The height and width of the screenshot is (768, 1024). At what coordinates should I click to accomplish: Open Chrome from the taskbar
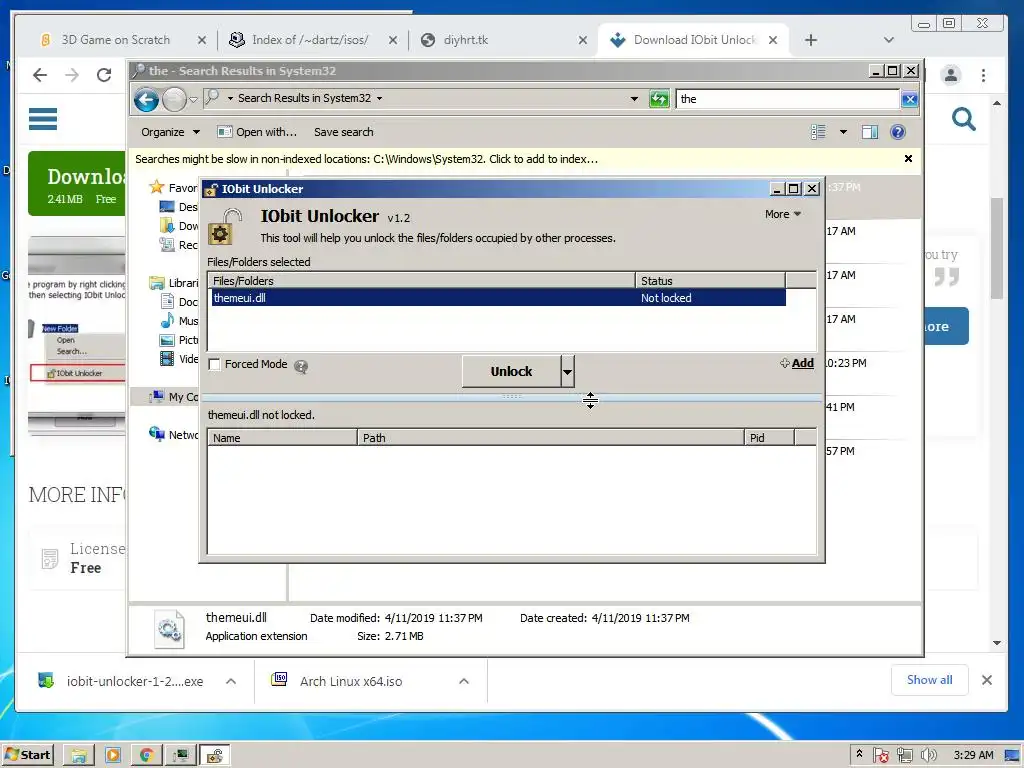pos(147,756)
